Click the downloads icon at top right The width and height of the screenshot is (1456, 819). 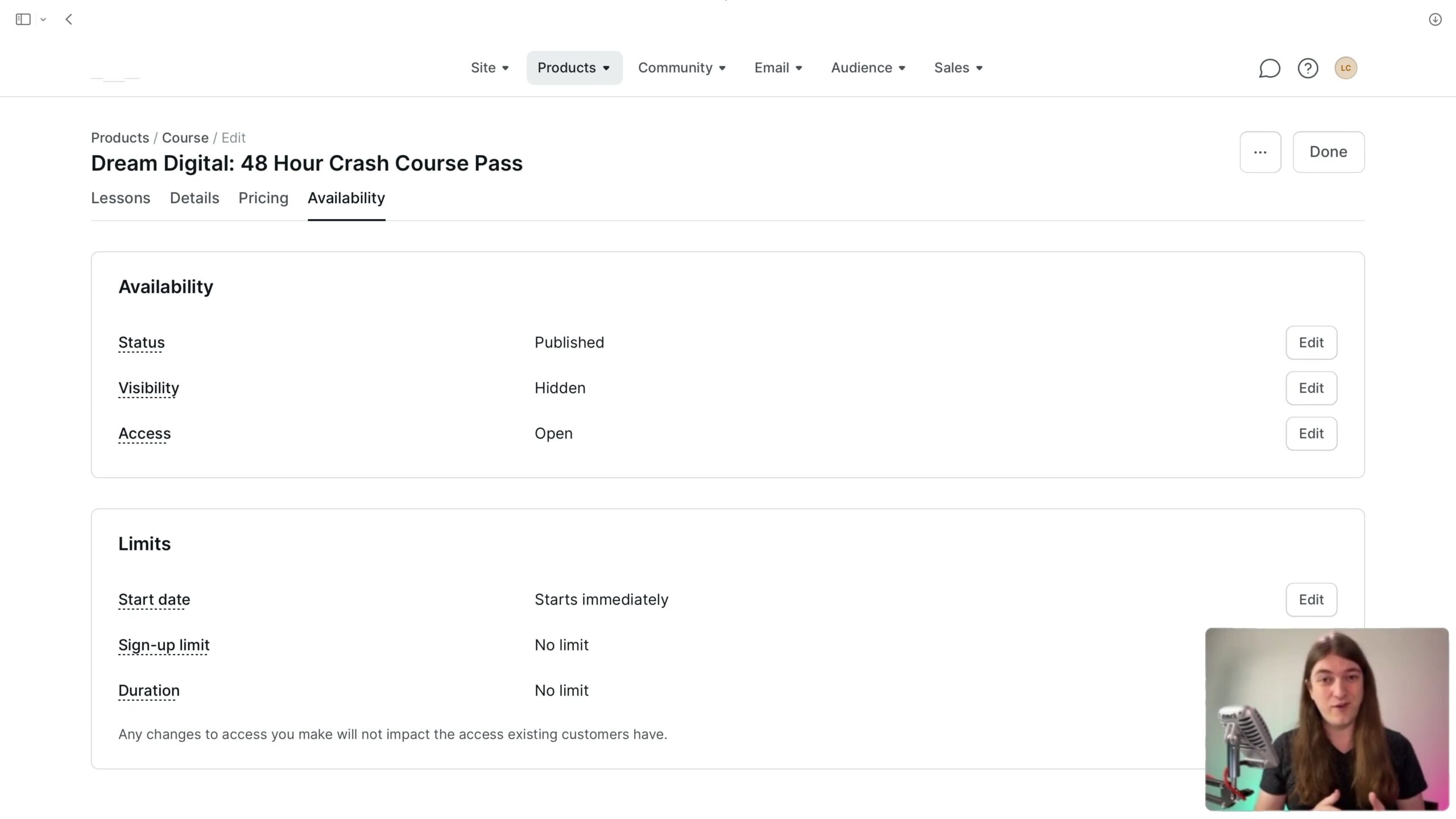coord(1435,19)
